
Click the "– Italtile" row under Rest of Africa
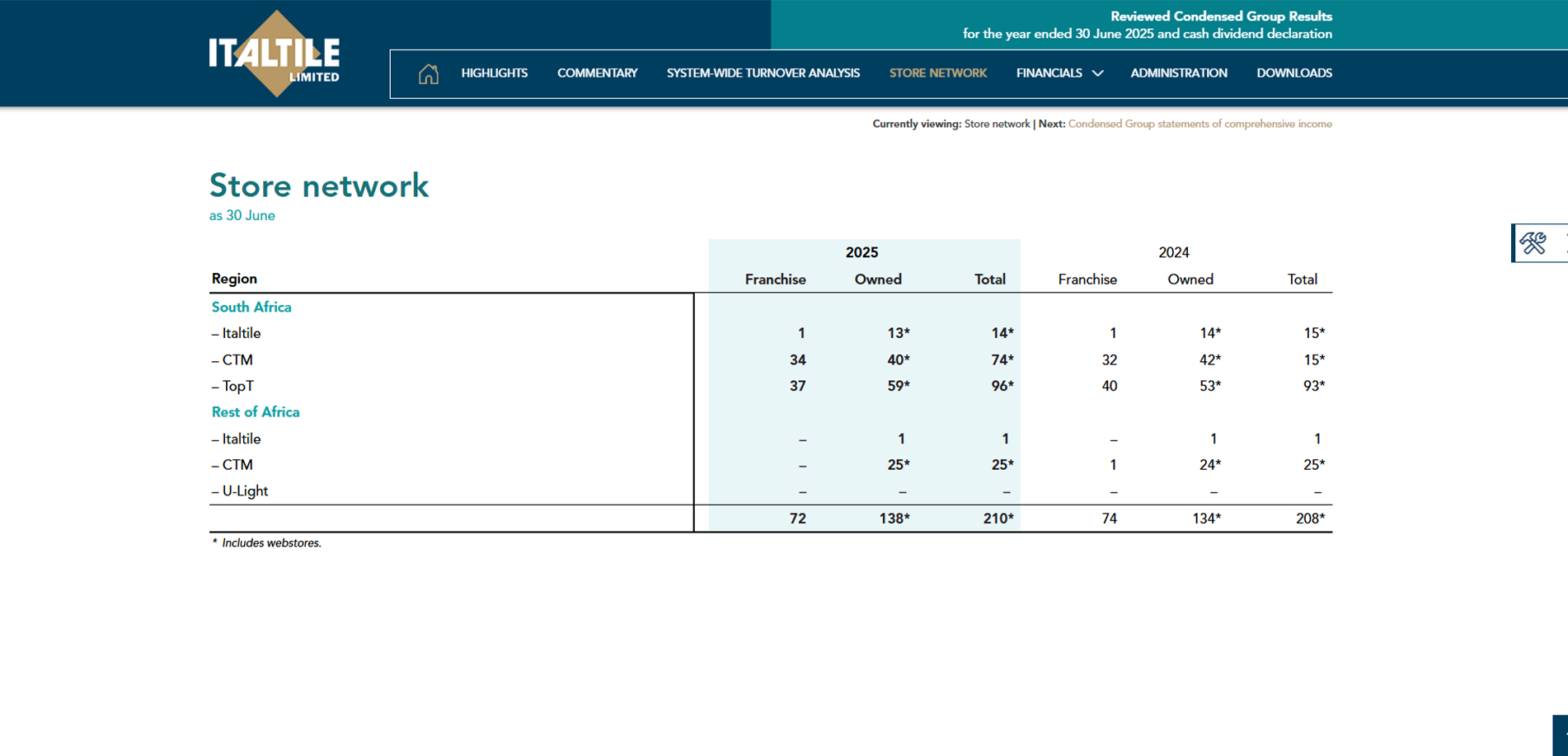pyautogui.click(x=236, y=439)
